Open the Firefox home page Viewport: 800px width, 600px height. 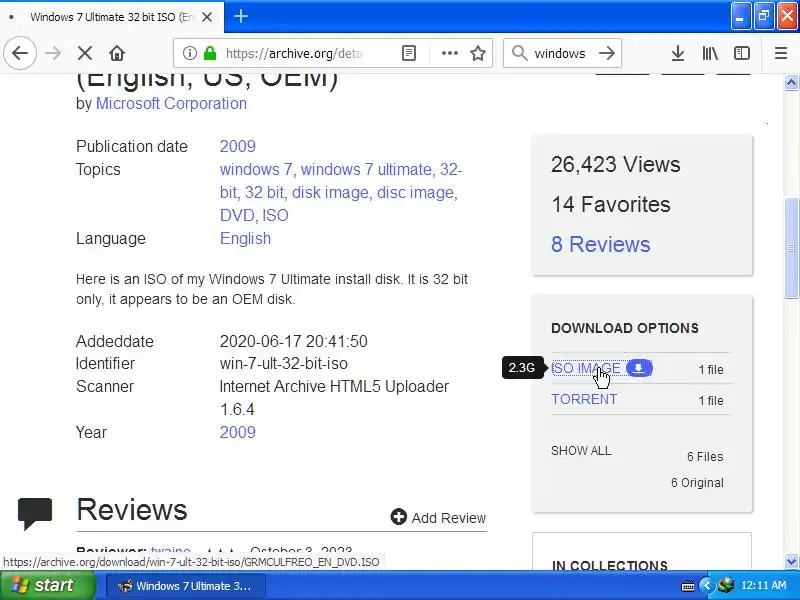pos(117,53)
